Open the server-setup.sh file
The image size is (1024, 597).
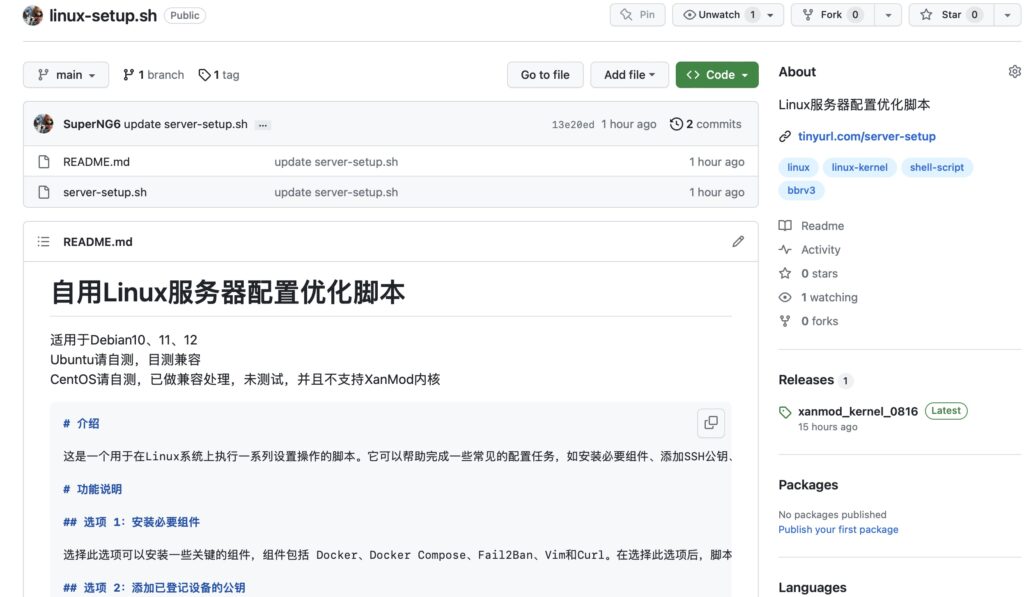pyautogui.click(x=105, y=192)
